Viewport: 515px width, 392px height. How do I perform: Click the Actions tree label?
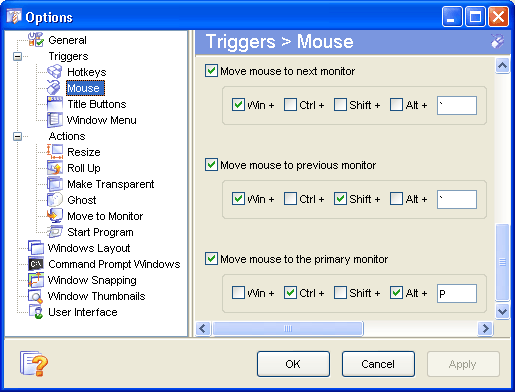click(67, 136)
